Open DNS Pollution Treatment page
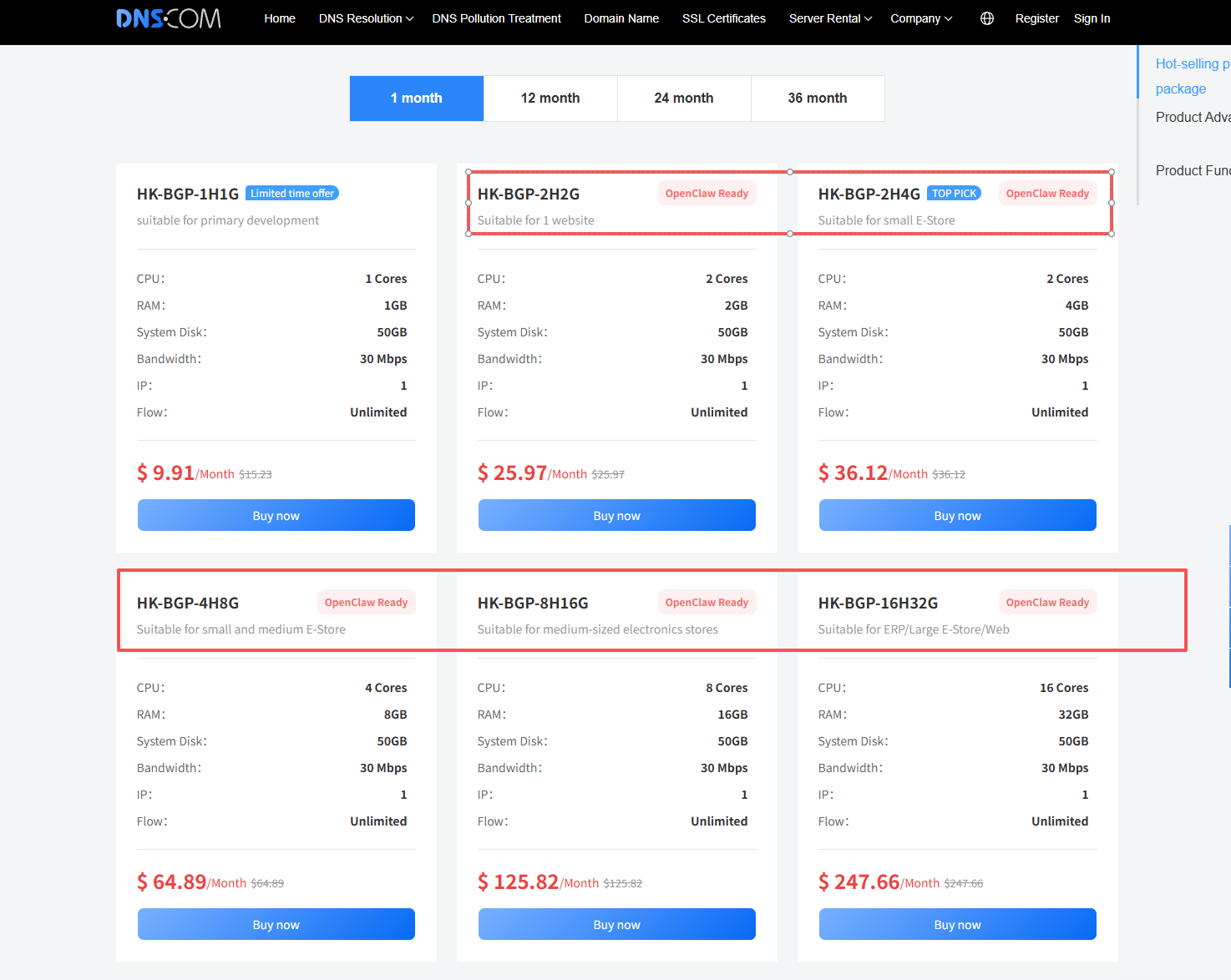The height and width of the screenshot is (980, 1231). (x=496, y=18)
